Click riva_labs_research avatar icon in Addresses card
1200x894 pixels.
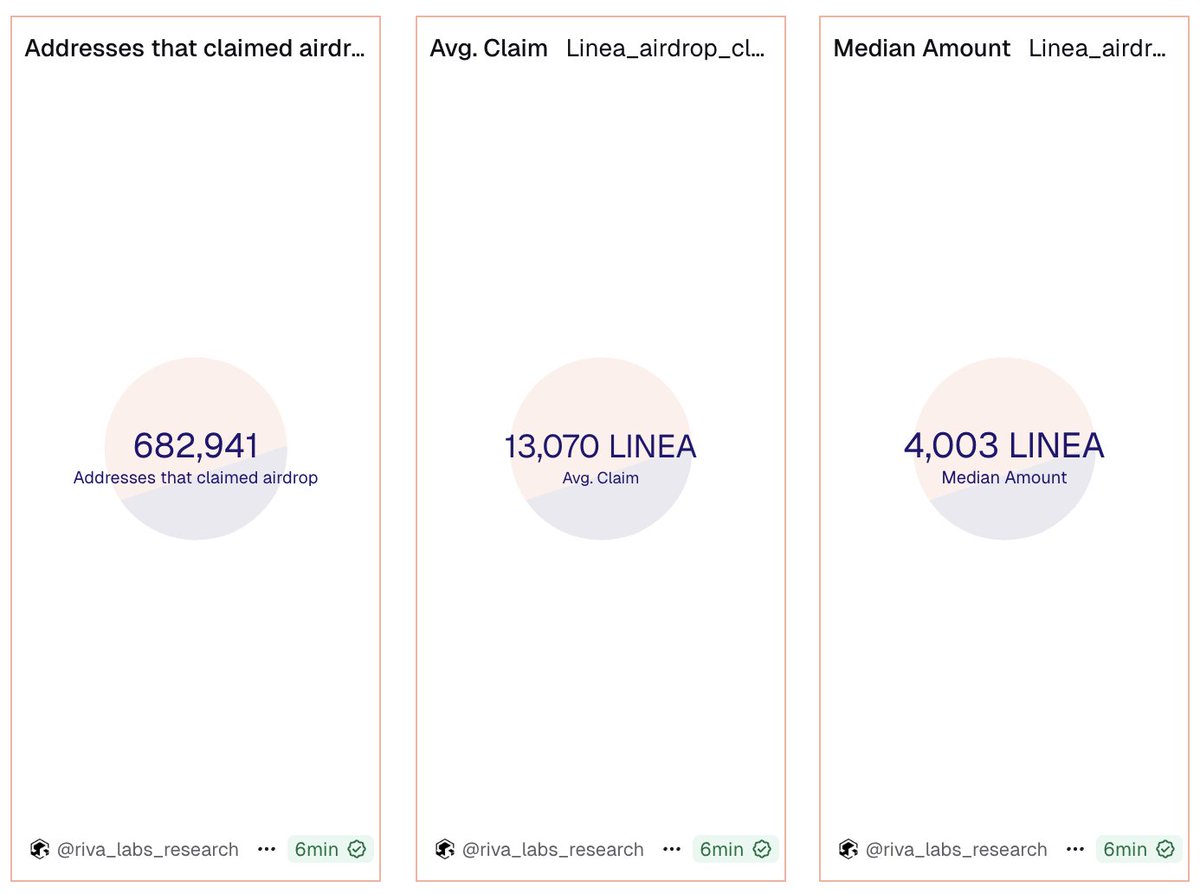click(40, 849)
